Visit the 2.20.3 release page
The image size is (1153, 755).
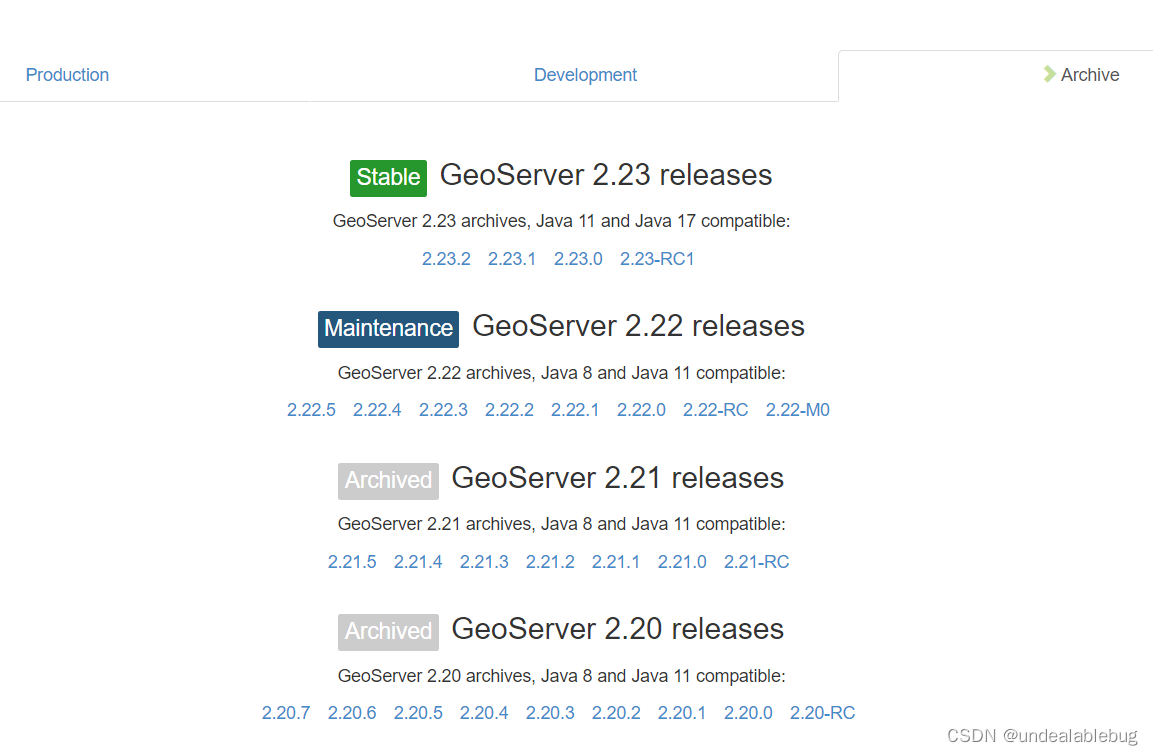[550, 713]
